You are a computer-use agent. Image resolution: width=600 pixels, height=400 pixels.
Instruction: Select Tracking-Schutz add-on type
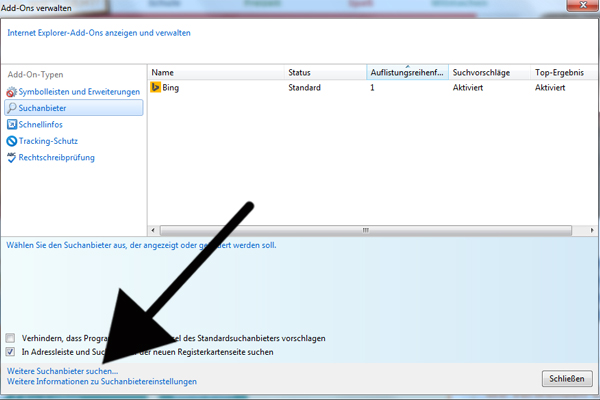tap(48, 140)
